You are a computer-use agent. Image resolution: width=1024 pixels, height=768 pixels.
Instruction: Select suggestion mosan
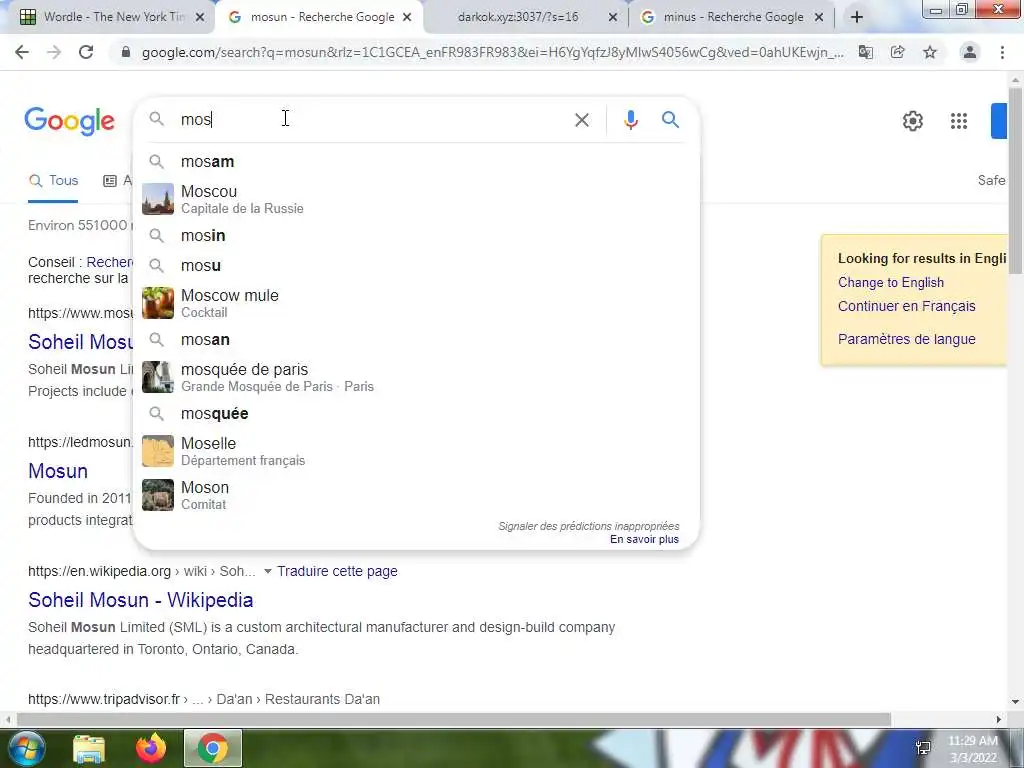tap(416, 340)
